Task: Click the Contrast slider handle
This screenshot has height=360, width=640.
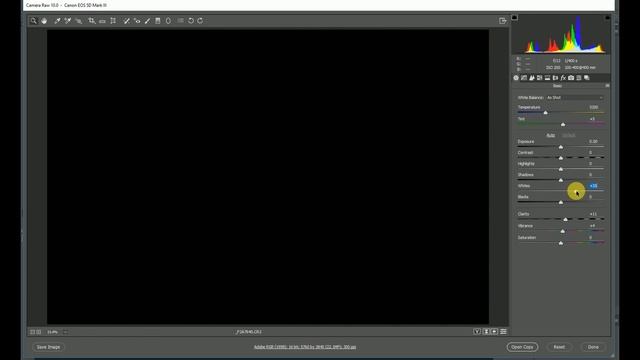Action: coord(561,158)
